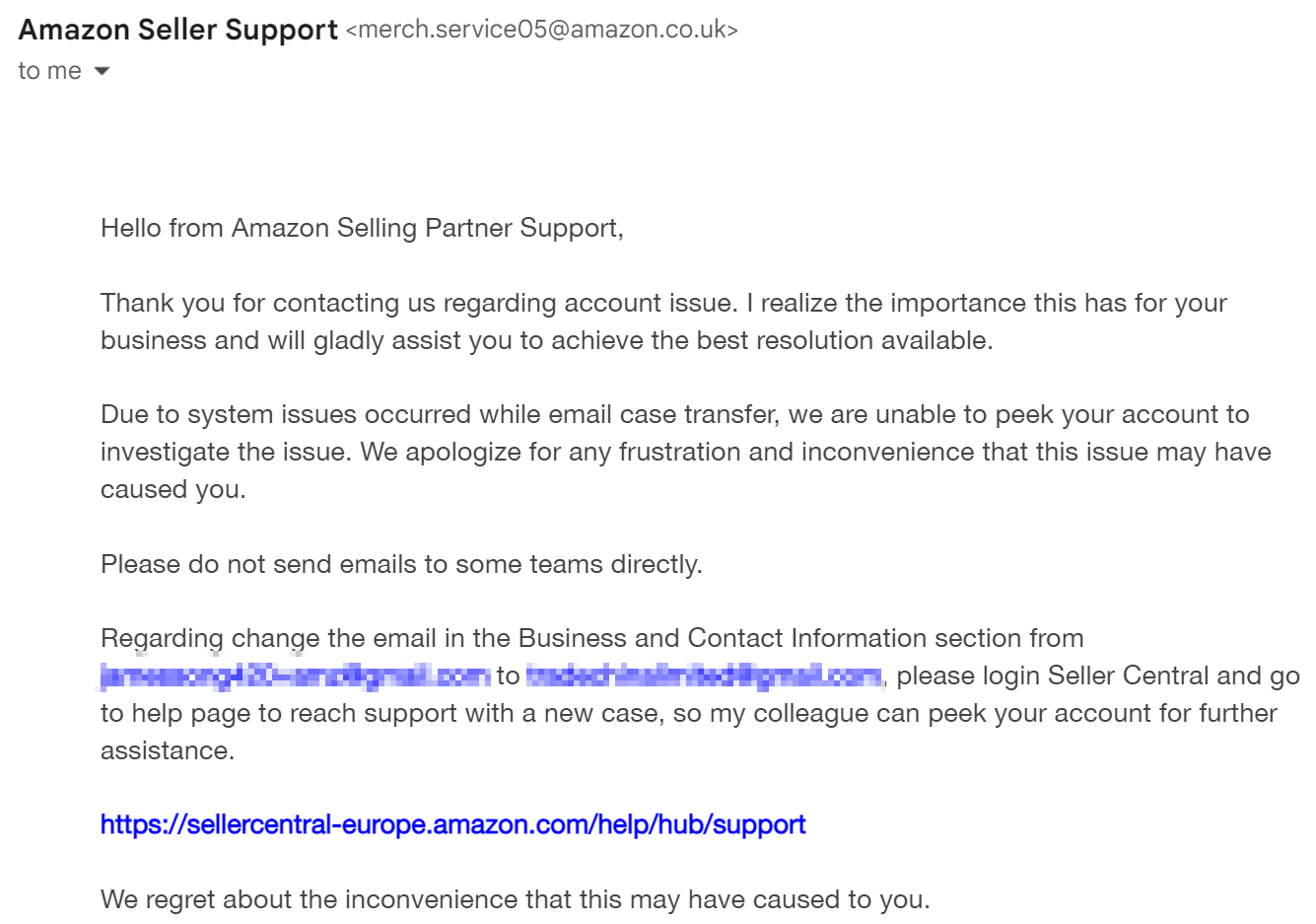The height and width of the screenshot is (924, 1316).
Task: Open the sellercentral-europe help hub support link
Action: click(453, 824)
